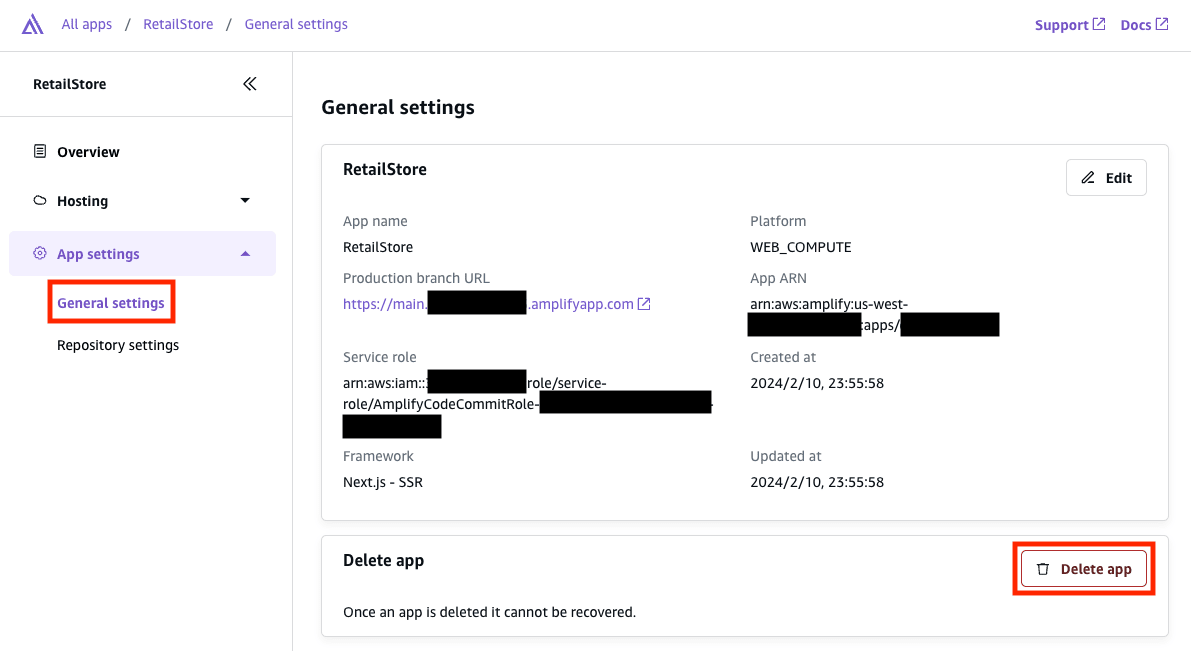
Task: Click the RetailStore sidebar title
Action: (70, 84)
